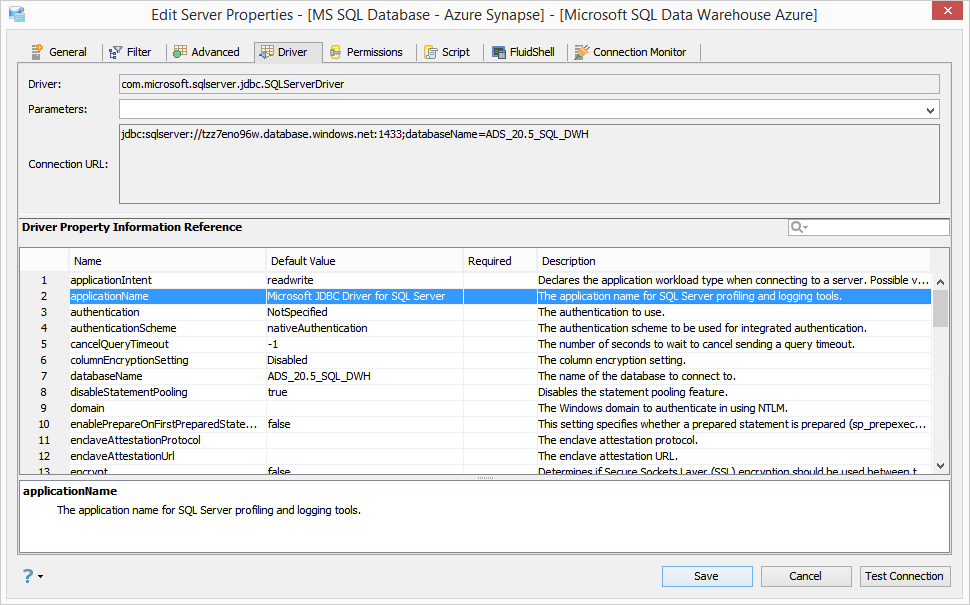The width and height of the screenshot is (970, 605).
Task: Open the General tab icon
Action: click(x=37, y=52)
